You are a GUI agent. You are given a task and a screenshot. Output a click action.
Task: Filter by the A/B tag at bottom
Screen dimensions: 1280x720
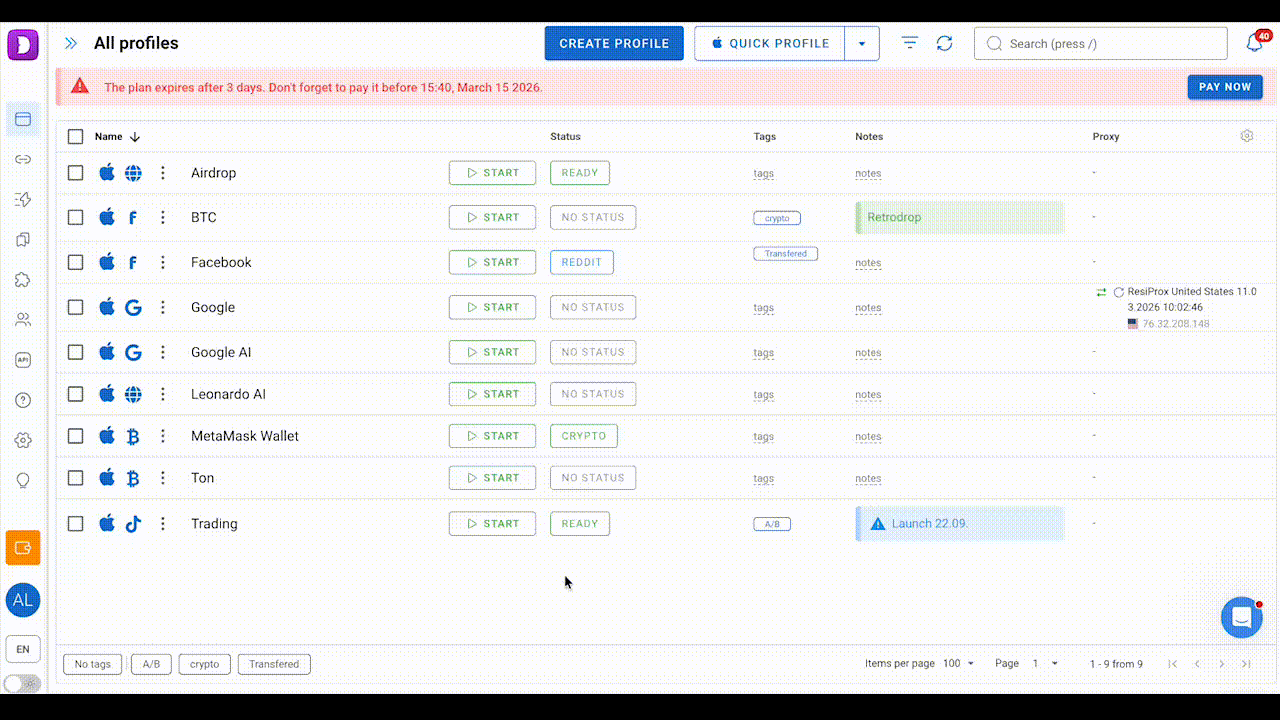151,664
